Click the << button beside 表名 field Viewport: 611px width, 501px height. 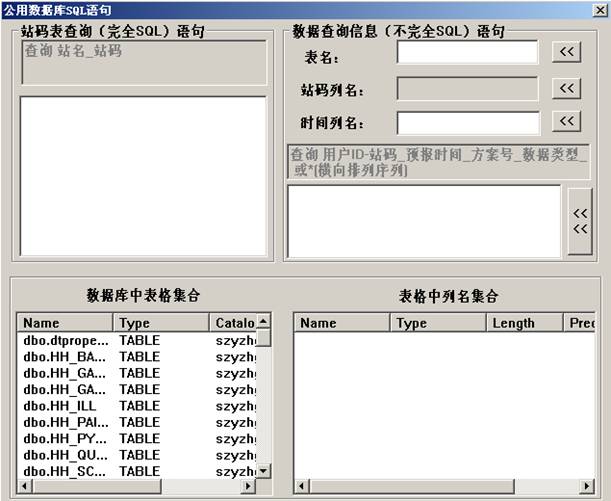568,52
